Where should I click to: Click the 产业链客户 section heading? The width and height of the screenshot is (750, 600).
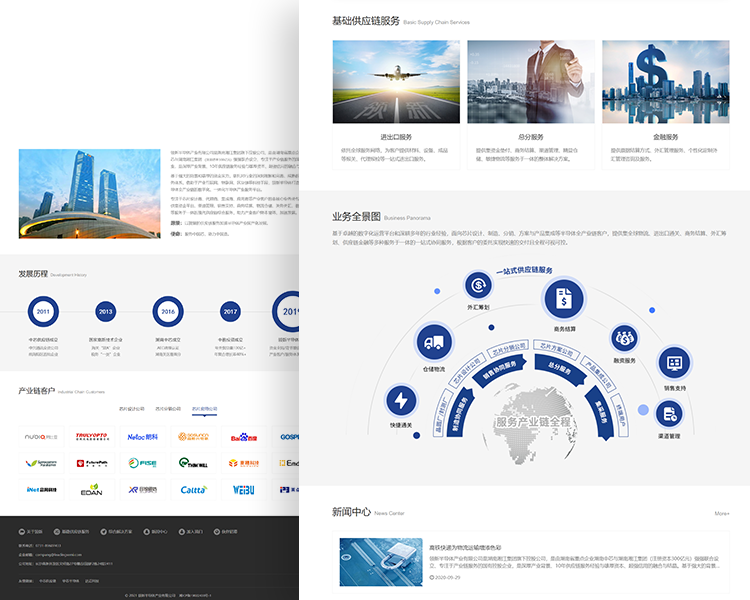pyautogui.click(x=37, y=391)
